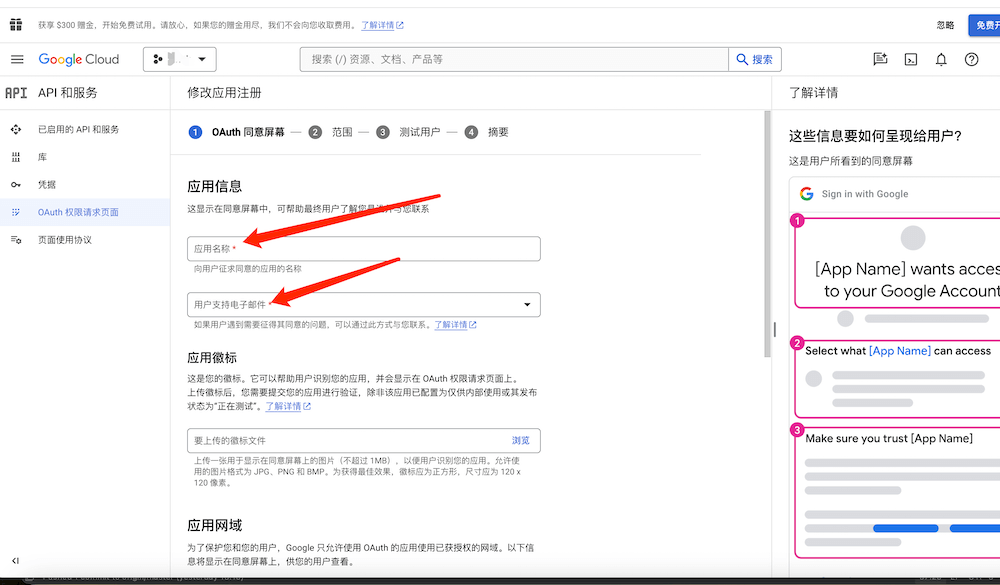Open the help question mark icon
1000x585 pixels.
pos(971,59)
